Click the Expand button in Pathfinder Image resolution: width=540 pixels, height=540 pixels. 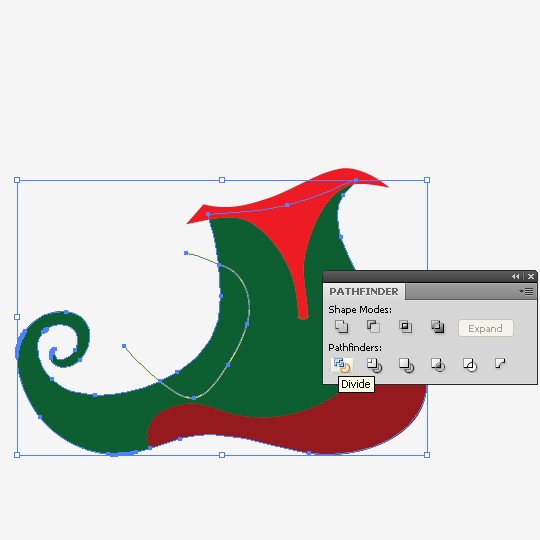486,329
